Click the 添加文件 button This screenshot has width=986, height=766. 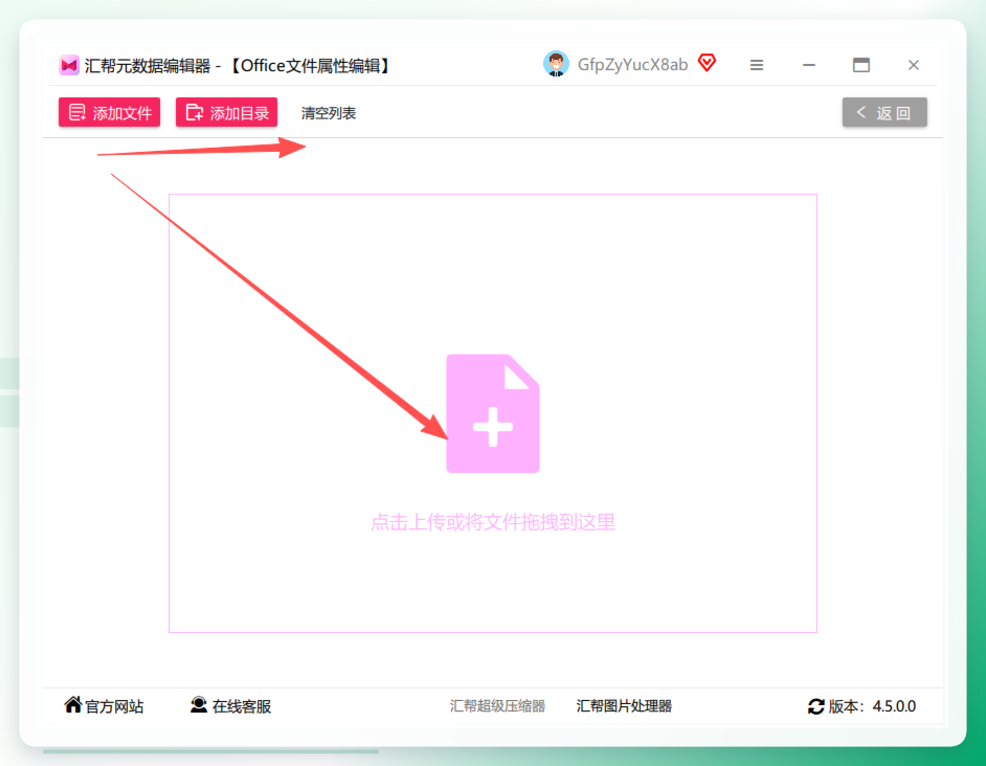109,113
